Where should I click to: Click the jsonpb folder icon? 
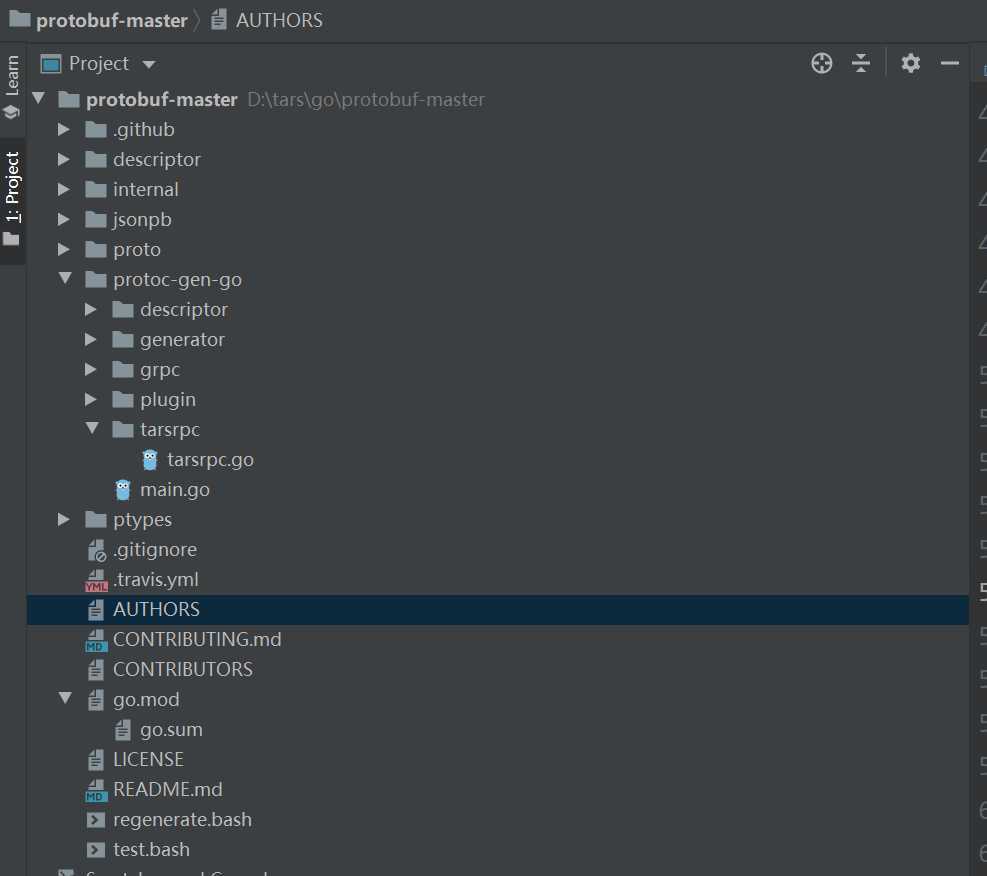96,220
